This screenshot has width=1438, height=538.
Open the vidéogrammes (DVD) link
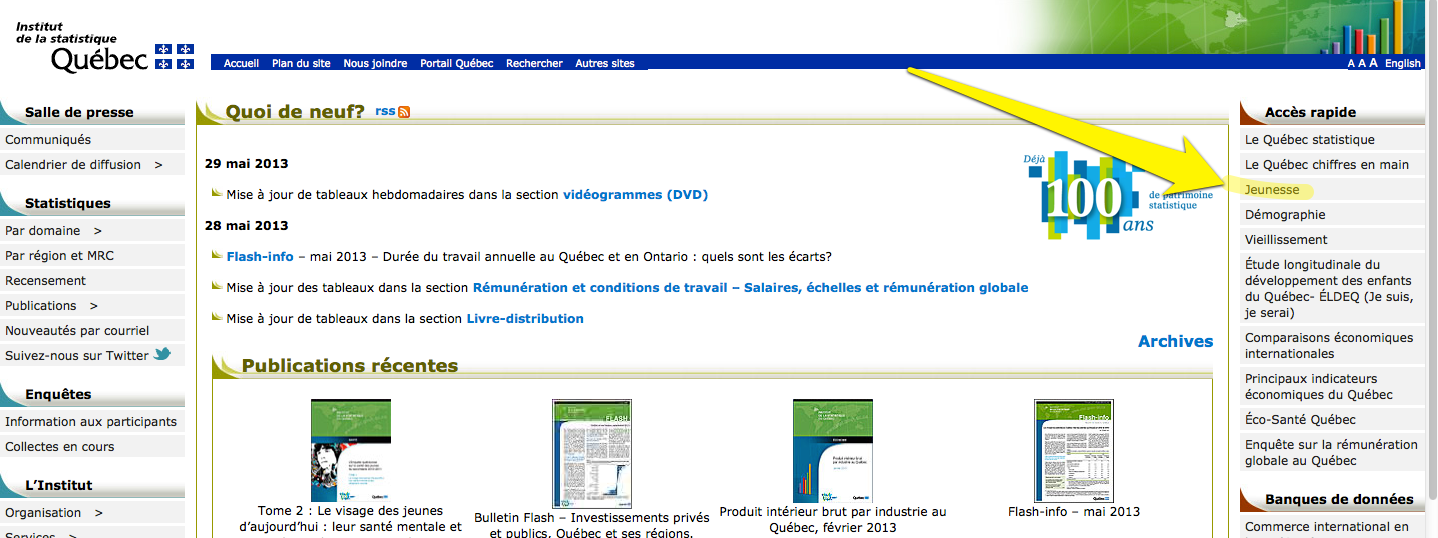coord(635,195)
